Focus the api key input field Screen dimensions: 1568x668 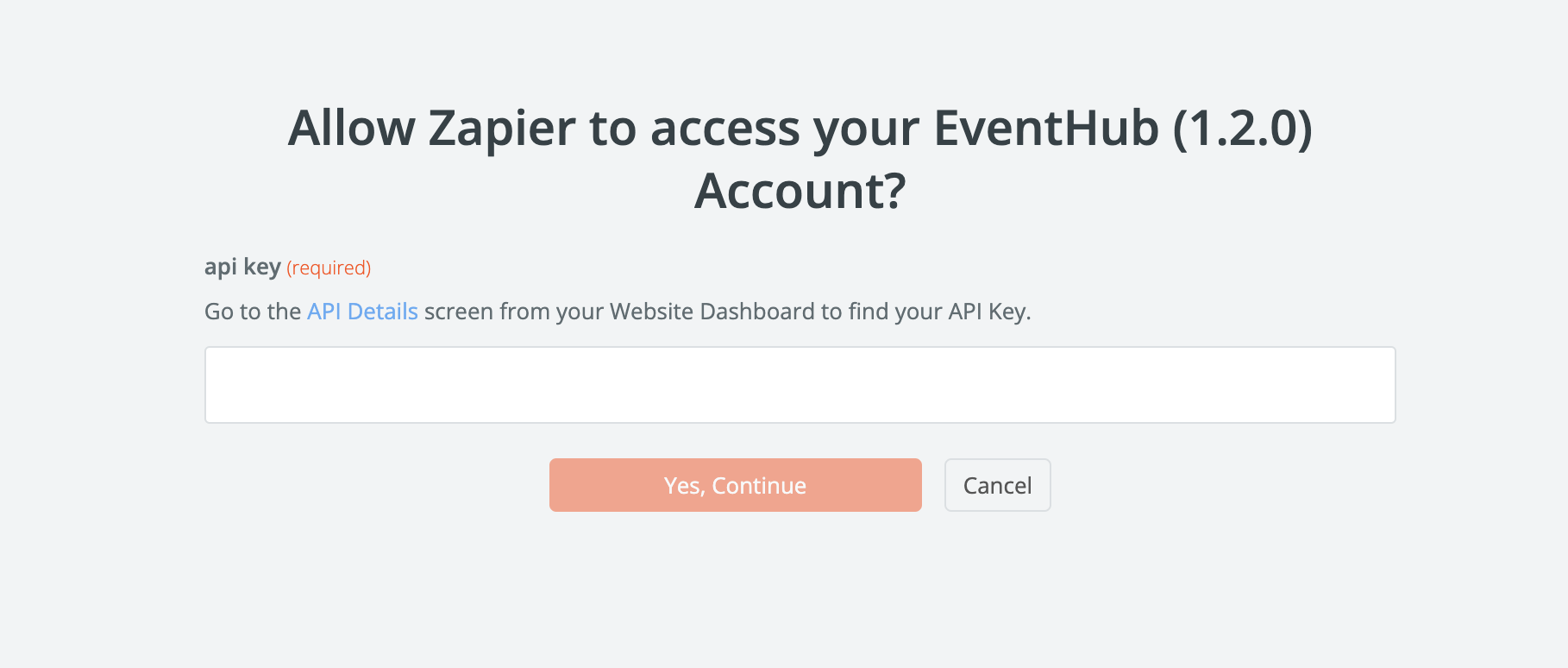pyautogui.click(x=800, y=385)
